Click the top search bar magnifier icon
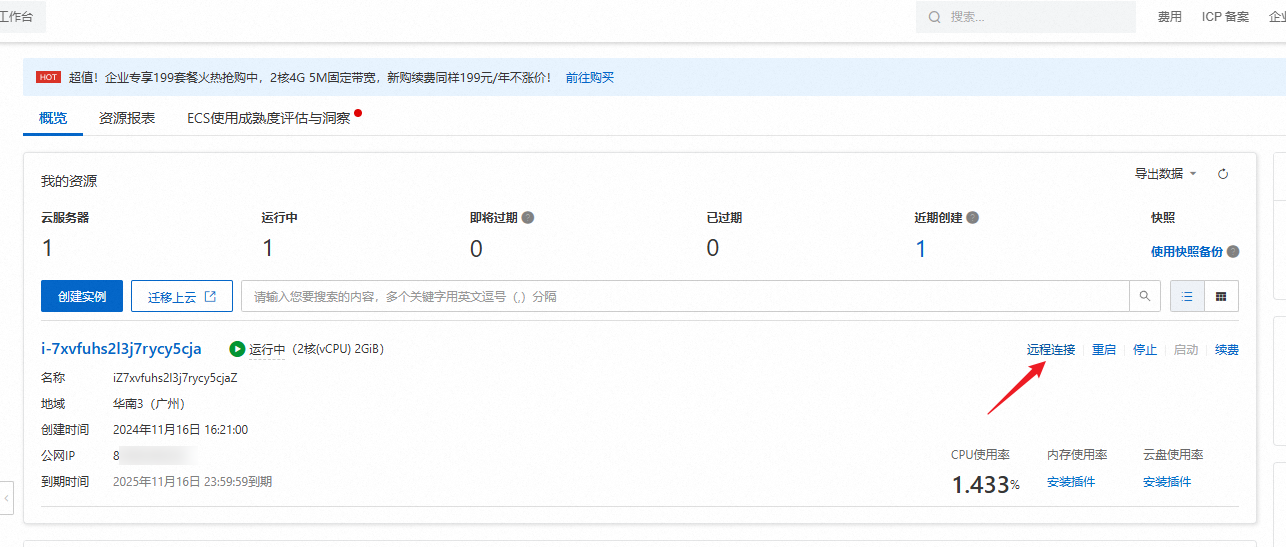1286x547 pixels. pyautogui.click(x=934, y=17)
